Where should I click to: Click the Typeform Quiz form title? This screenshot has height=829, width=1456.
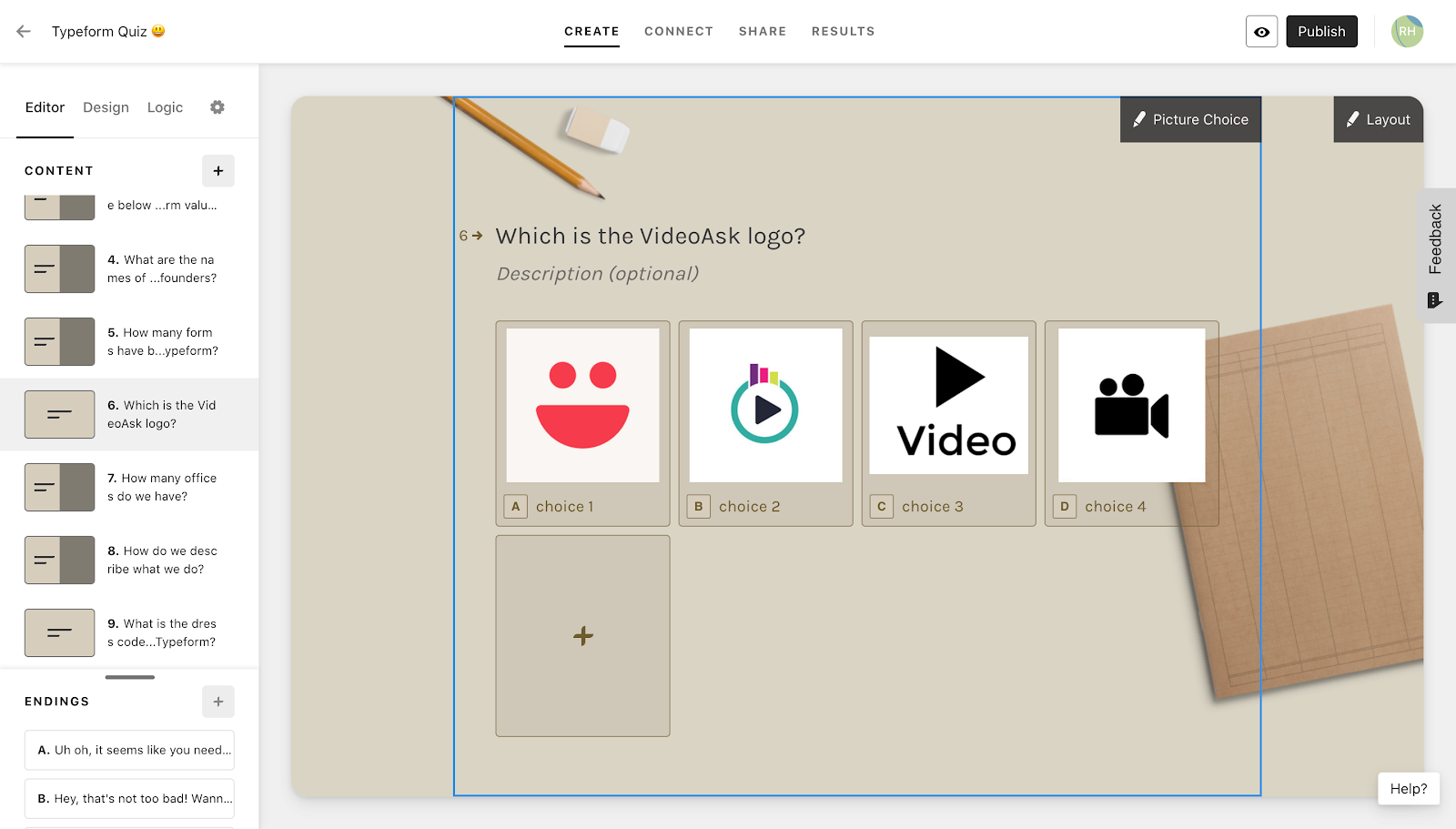tap(108, 32)
